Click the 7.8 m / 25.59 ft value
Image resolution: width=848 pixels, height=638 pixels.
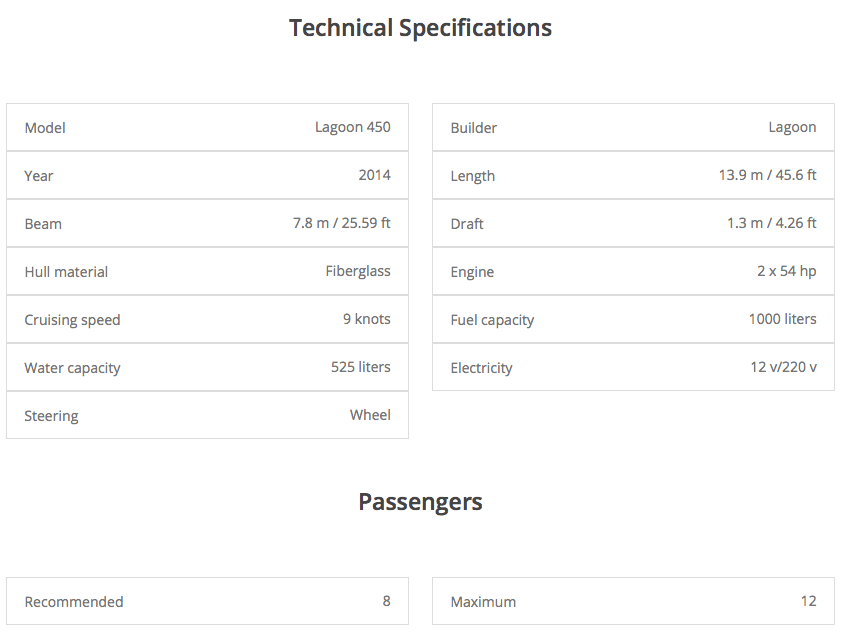(x=341, y=223)
